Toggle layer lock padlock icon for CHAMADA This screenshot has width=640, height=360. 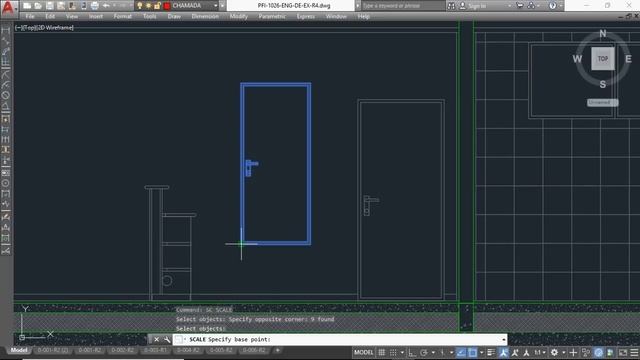(158, 6)
